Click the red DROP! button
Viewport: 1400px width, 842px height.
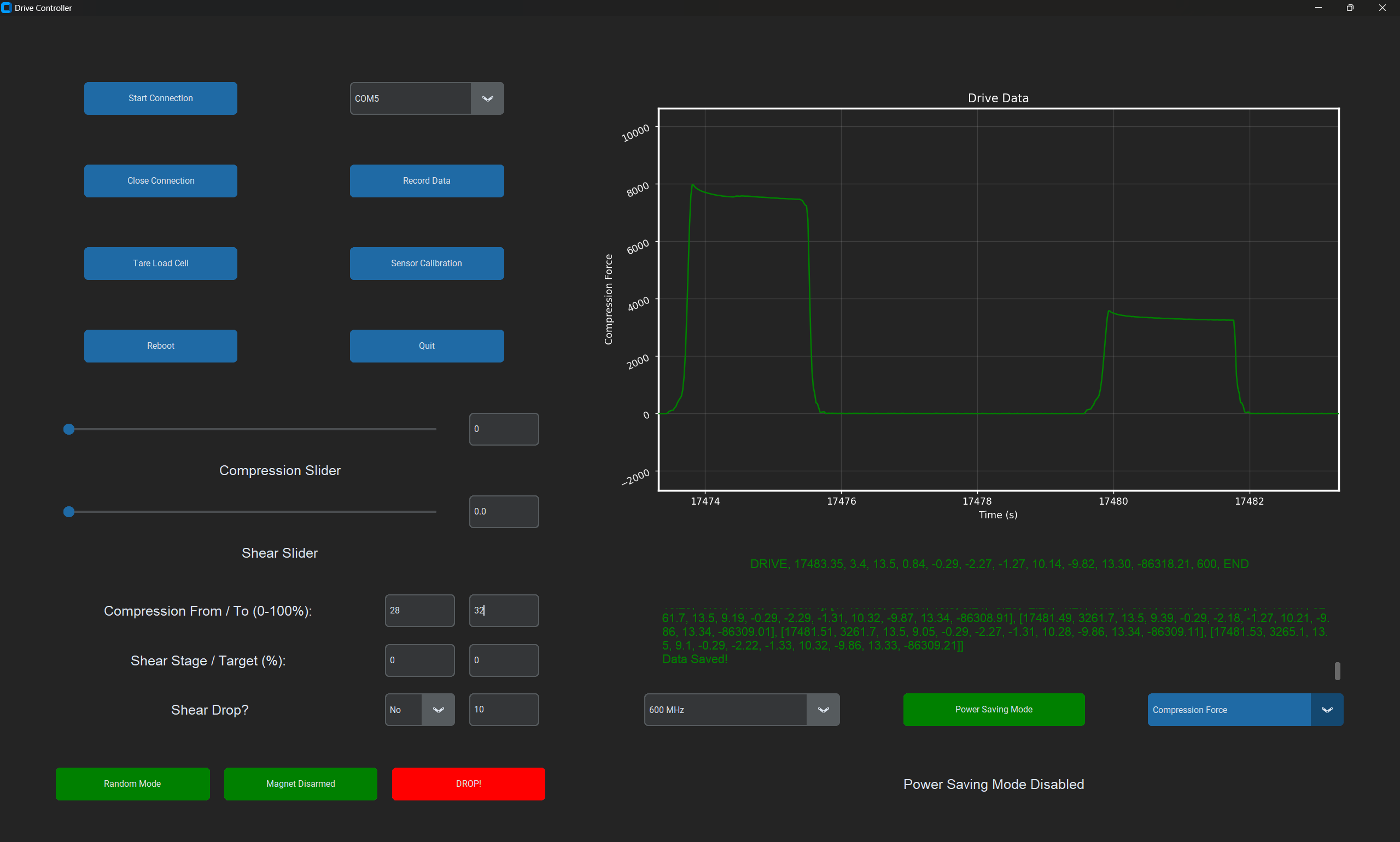pos(468,783)
